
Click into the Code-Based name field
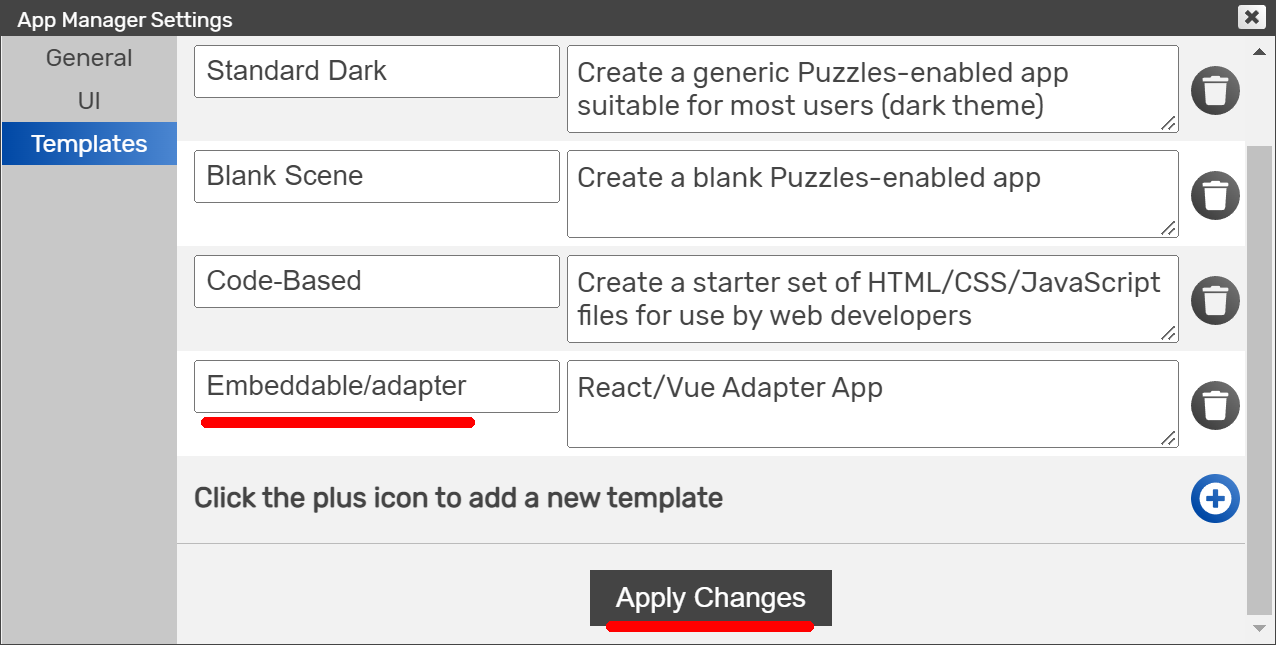coord(377,282)
